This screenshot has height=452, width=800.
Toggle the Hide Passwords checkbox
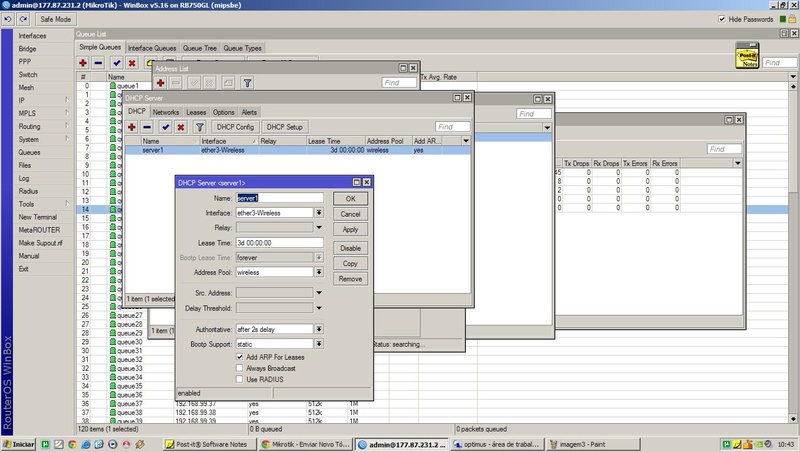point(723,19)
